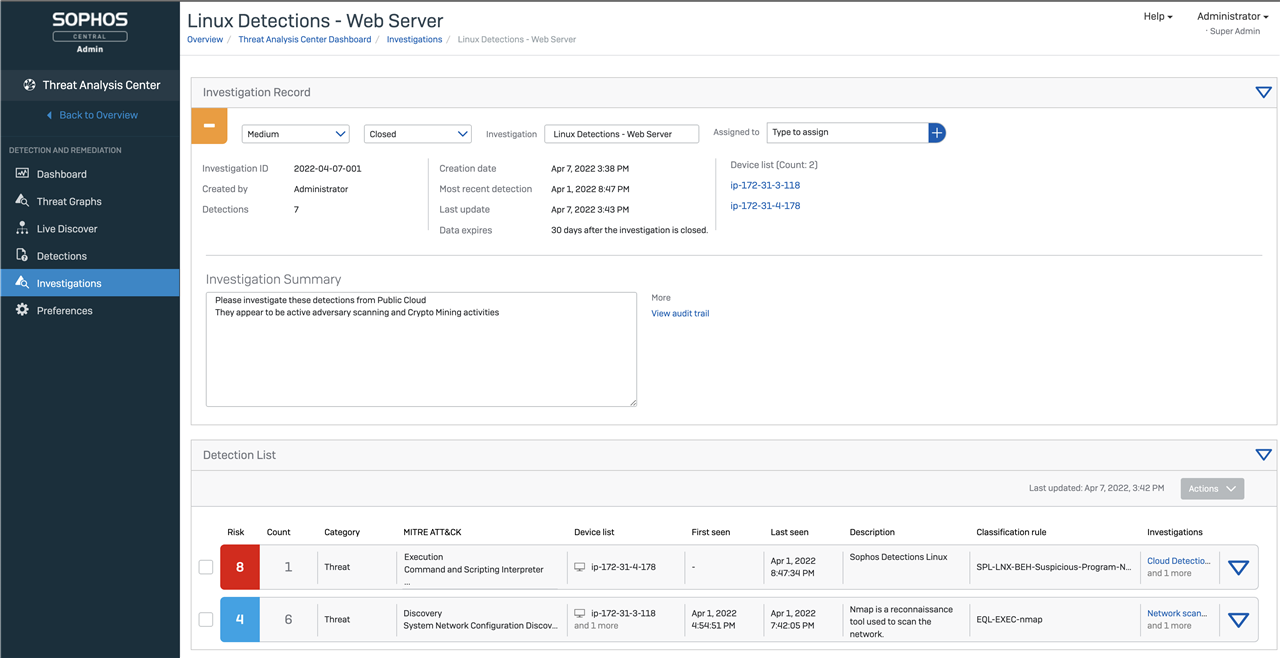
Task: Select the Sophos Detections Linux row checkbox
Action: tap(206, 567)
